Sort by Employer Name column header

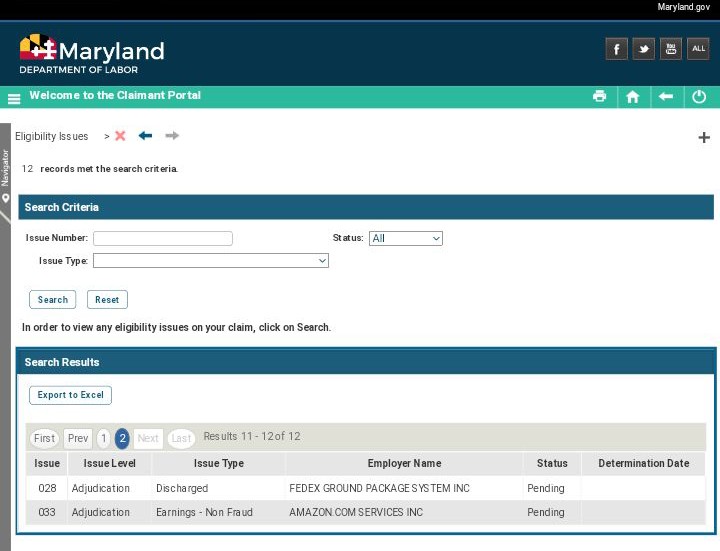(404, 463)
